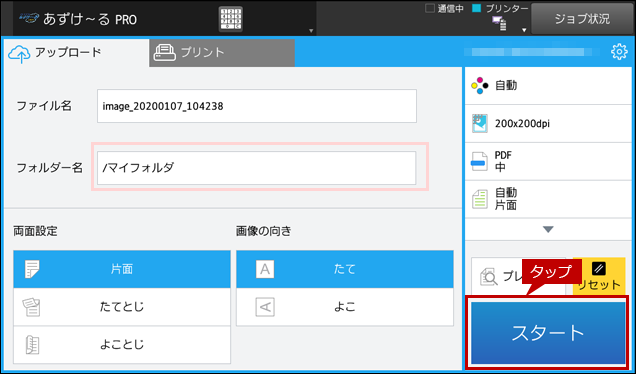Open the フォルダー名 /マイフォルダ field
The width and height of the screenshot is (636, 374).
point(257,168)
